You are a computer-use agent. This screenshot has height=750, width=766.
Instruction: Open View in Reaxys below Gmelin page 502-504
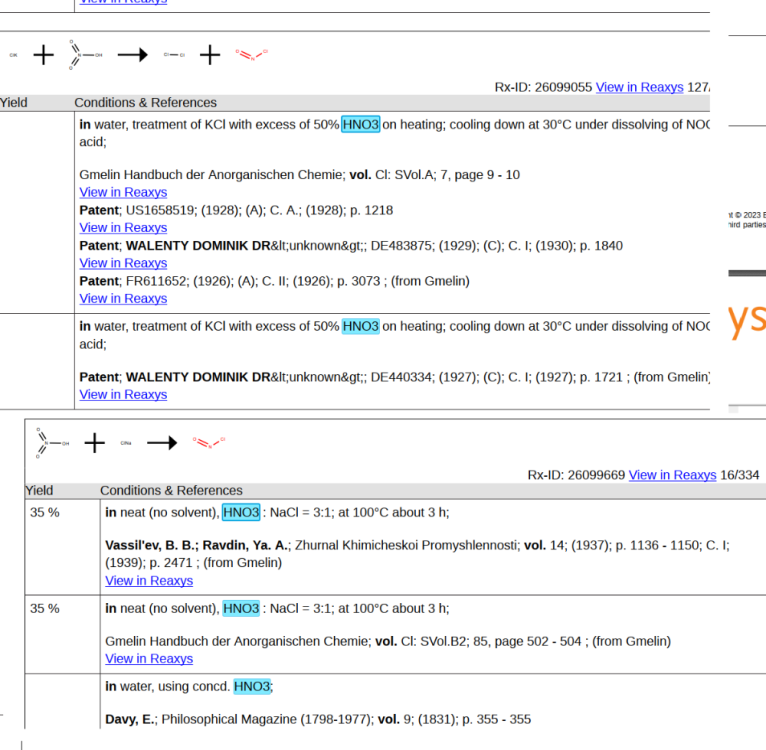pyautogui.click(x=149, y=659)
